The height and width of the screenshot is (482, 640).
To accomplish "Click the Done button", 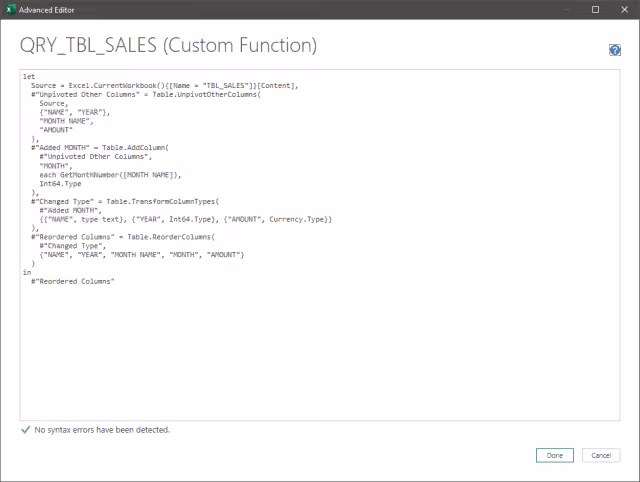I will 555,455.
